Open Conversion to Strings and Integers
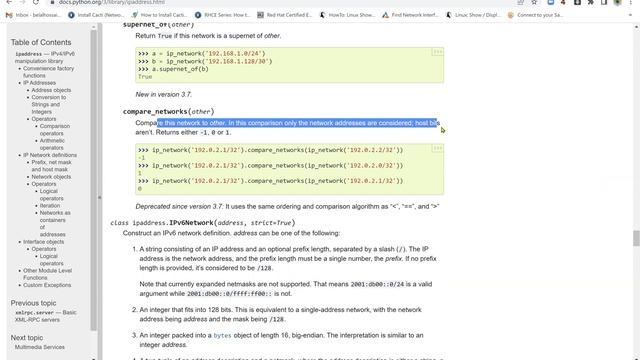The width and height of the screenshot is (640, 360). 49,104
